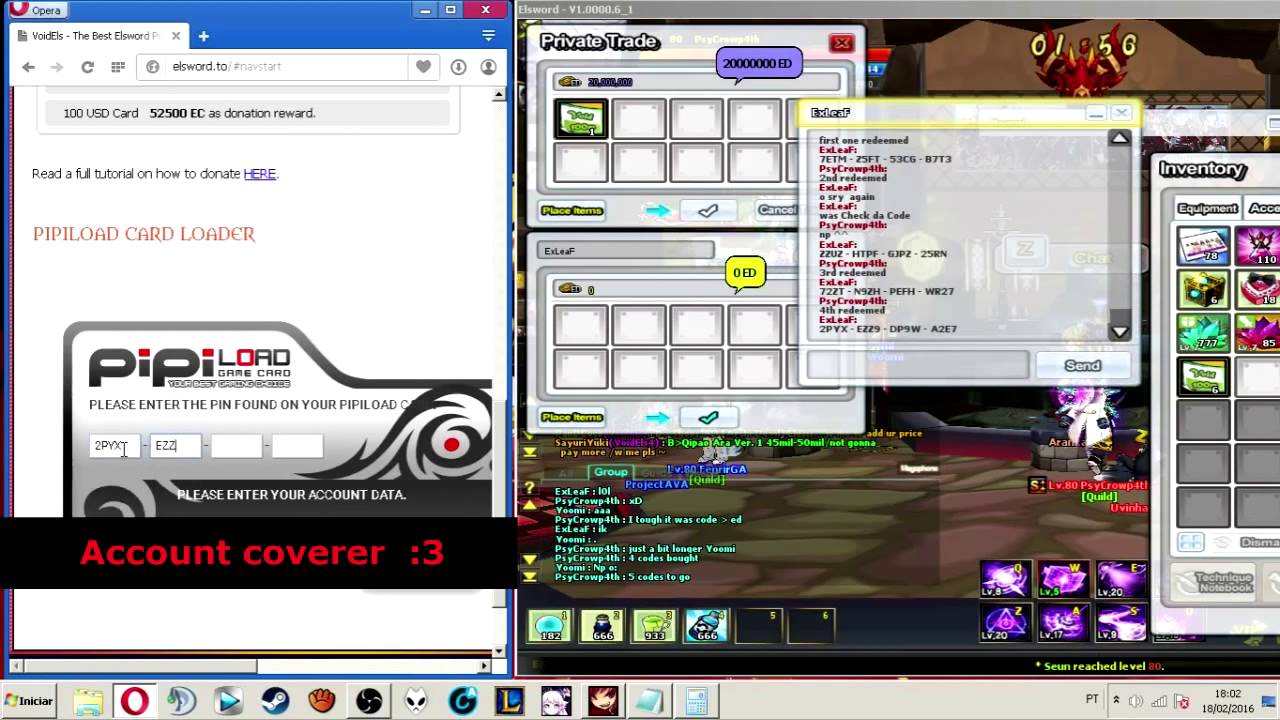Click the fourth empty PIN field
This screenshot has height=720, width=1280.
point(297,445)
